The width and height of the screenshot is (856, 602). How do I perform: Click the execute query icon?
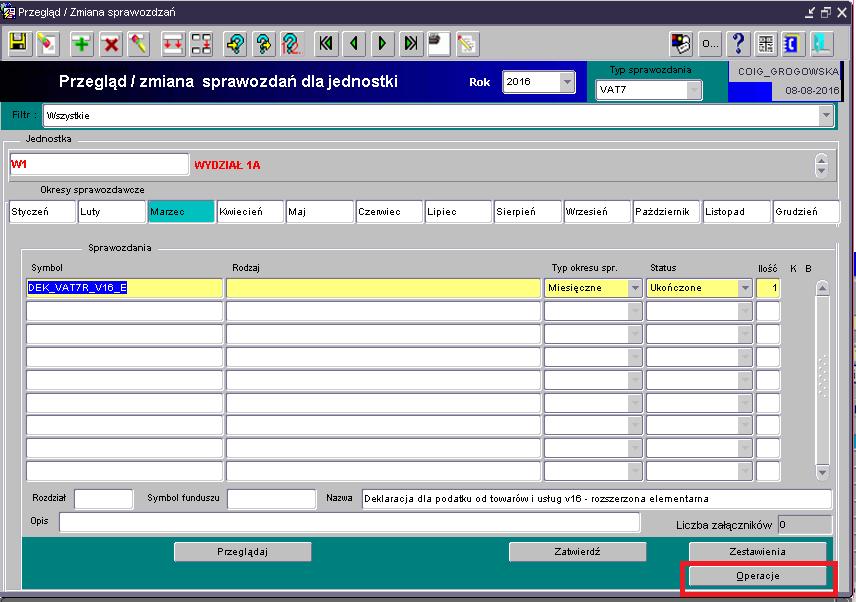pyautogui.click(x=264, y=44)
